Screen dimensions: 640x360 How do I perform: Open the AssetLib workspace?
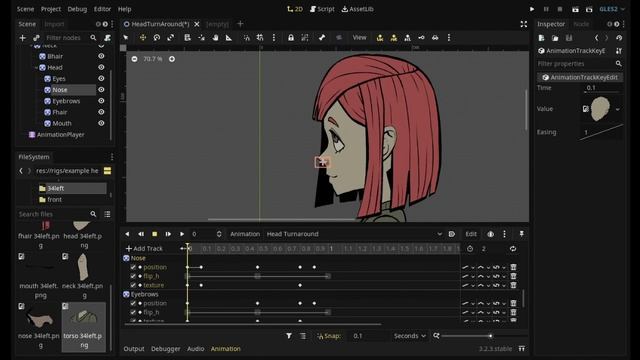click(x=357, y=9)
